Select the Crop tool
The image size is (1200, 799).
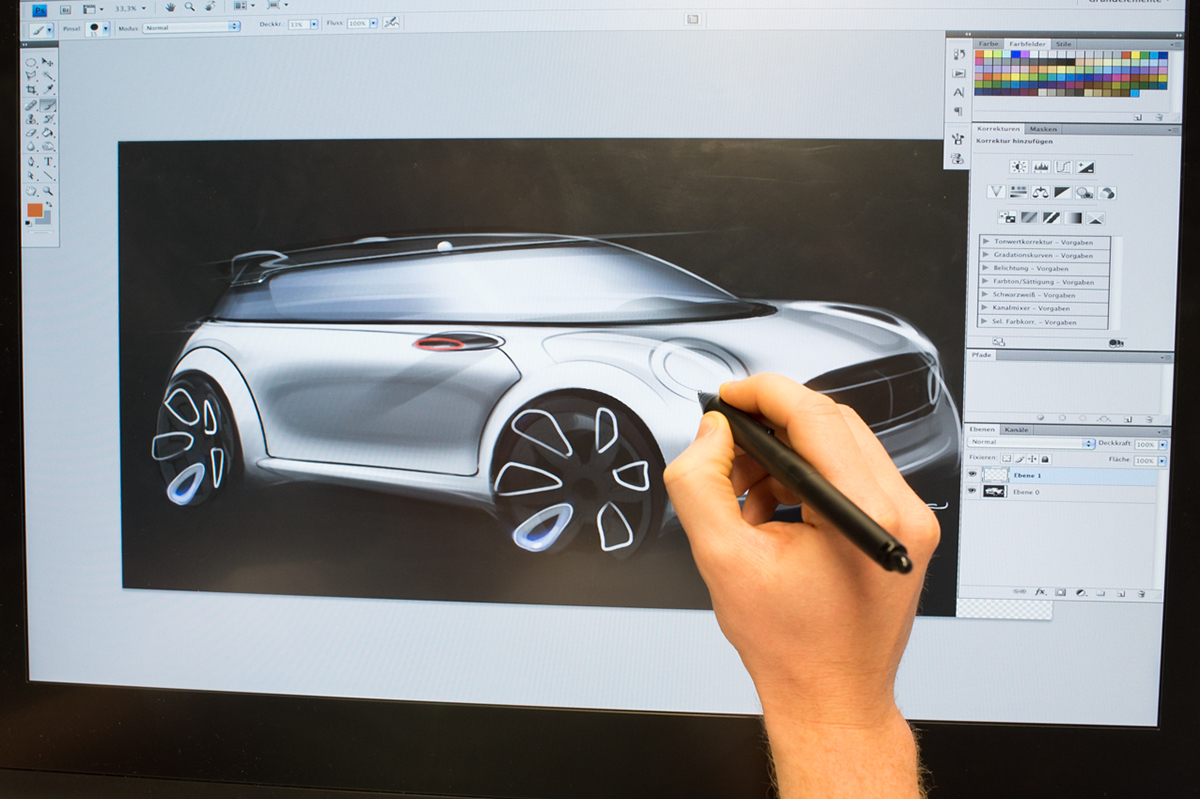(x=32, y=89)
